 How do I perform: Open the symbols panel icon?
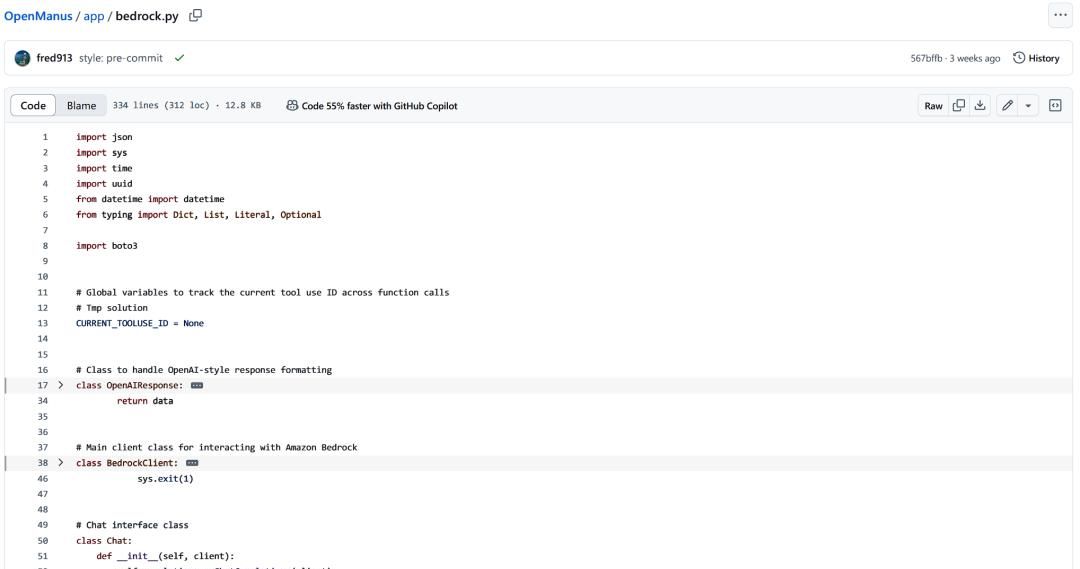pos(1054,106)
